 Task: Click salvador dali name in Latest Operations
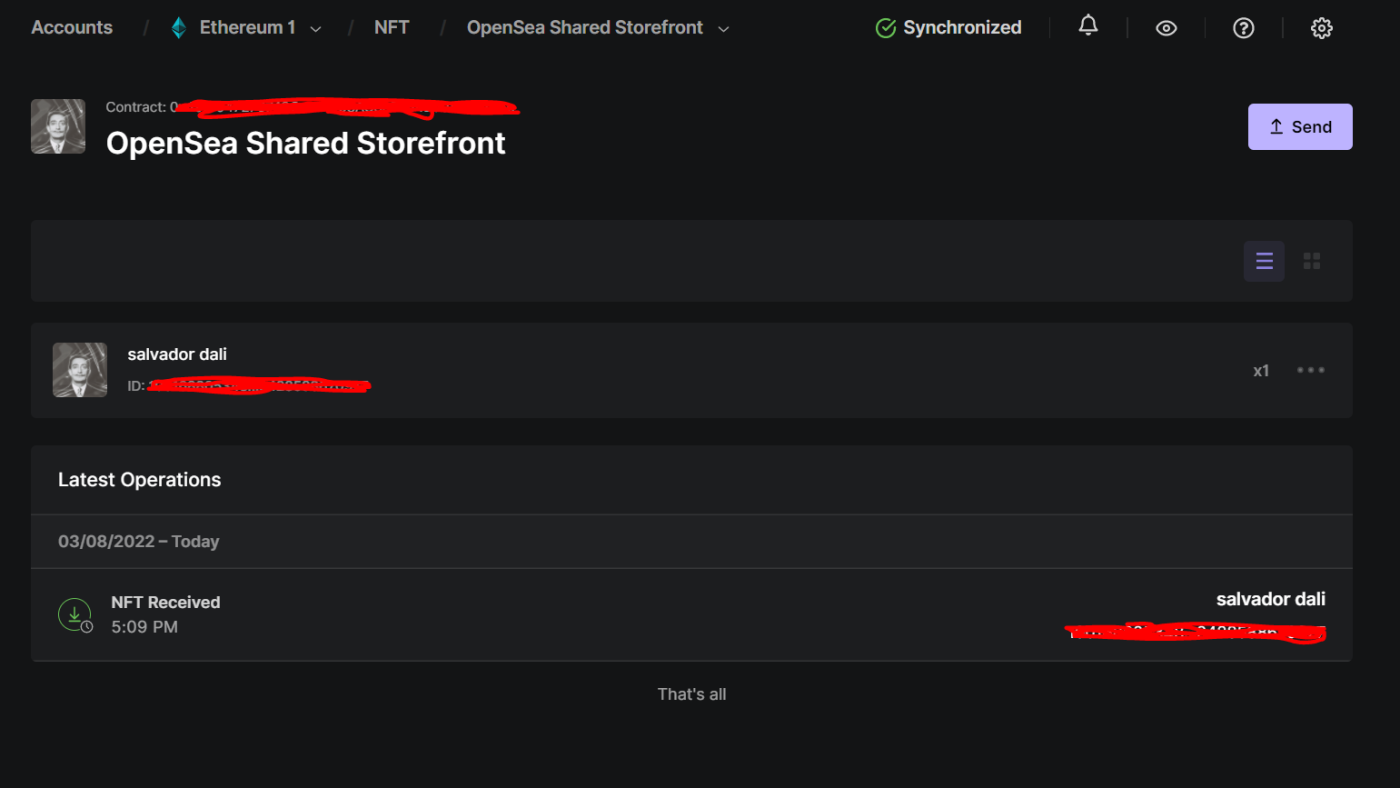[x=1271, y=599]
